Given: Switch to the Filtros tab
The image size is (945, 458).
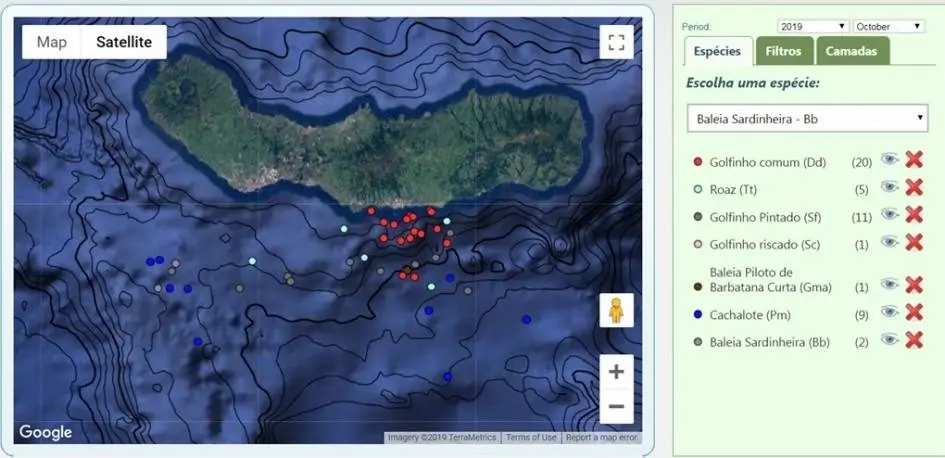Looking at the screenshot, I should tap(783, 51).
